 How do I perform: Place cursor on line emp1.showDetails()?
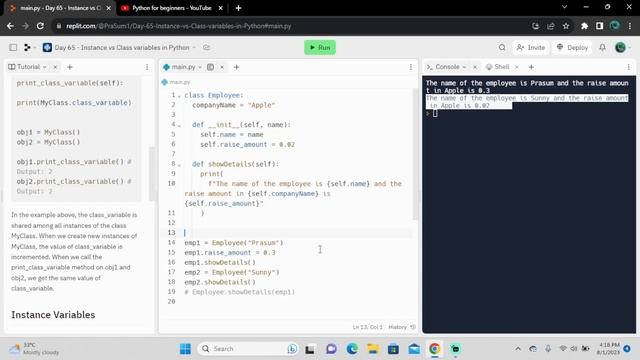pos(220,262)
